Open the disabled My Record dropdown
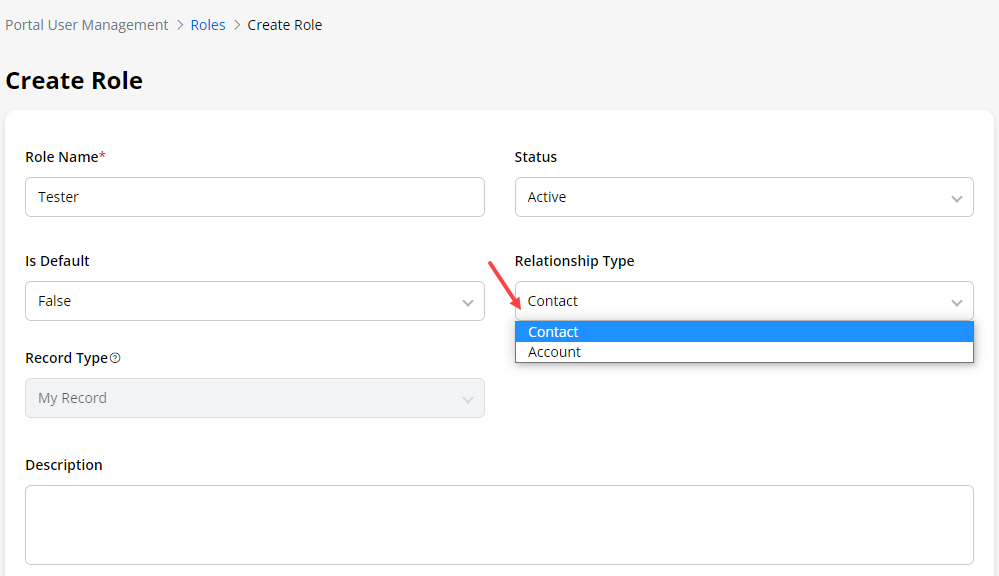 [254, 398]
